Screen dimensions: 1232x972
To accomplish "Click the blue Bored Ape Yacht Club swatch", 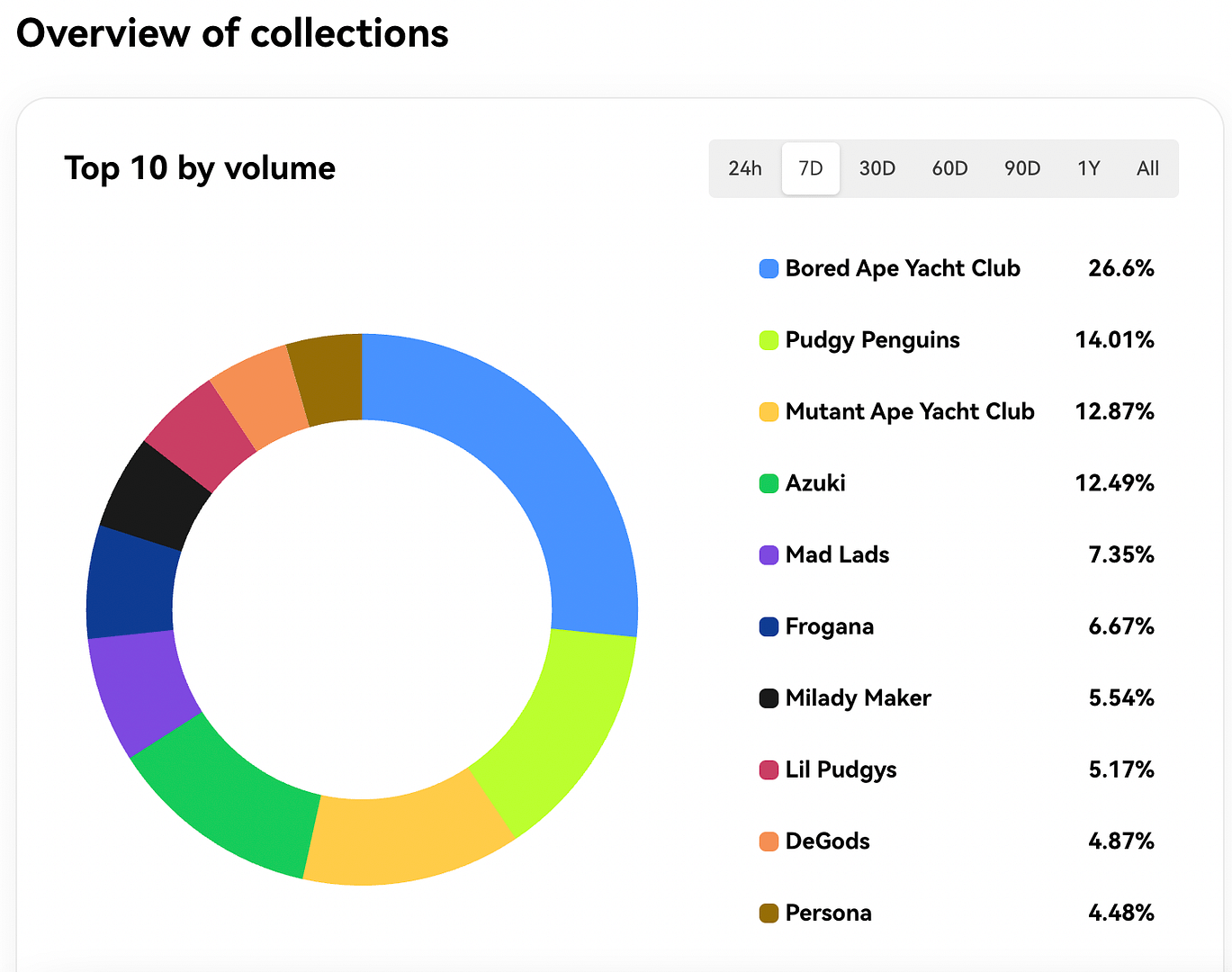I will pos(769,269).
